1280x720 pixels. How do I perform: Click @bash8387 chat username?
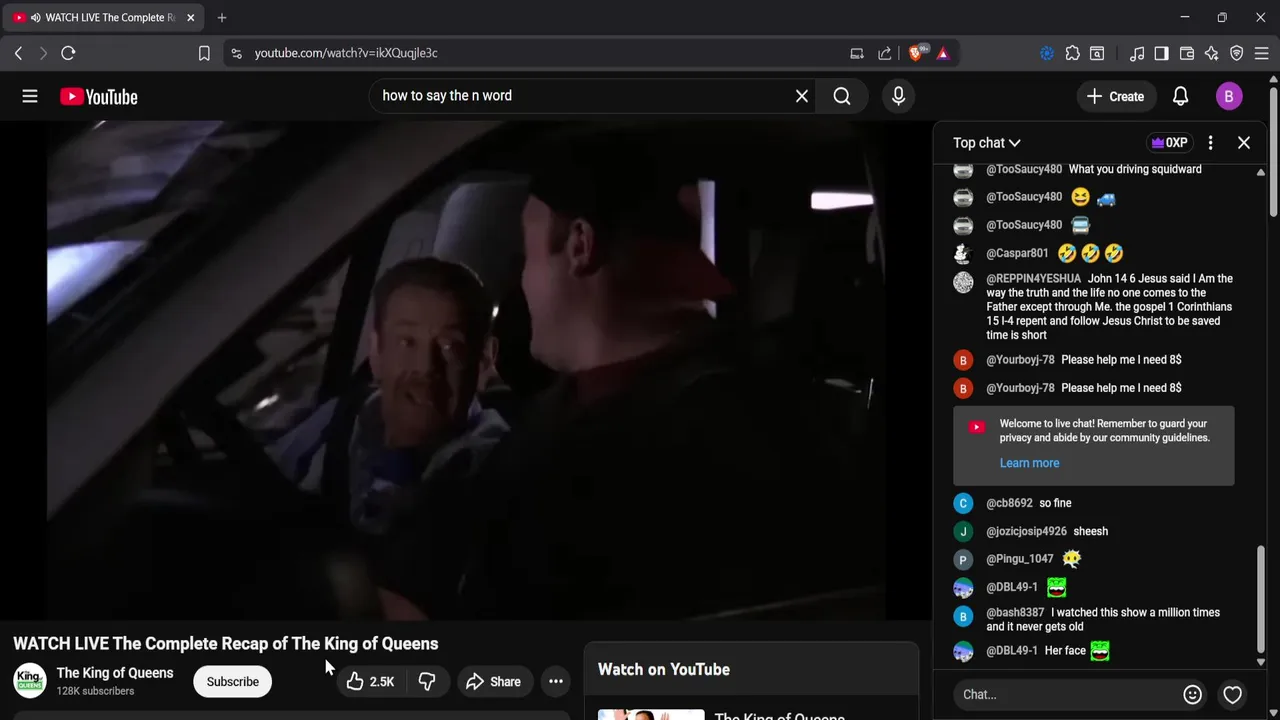(x=1015, y=613)
